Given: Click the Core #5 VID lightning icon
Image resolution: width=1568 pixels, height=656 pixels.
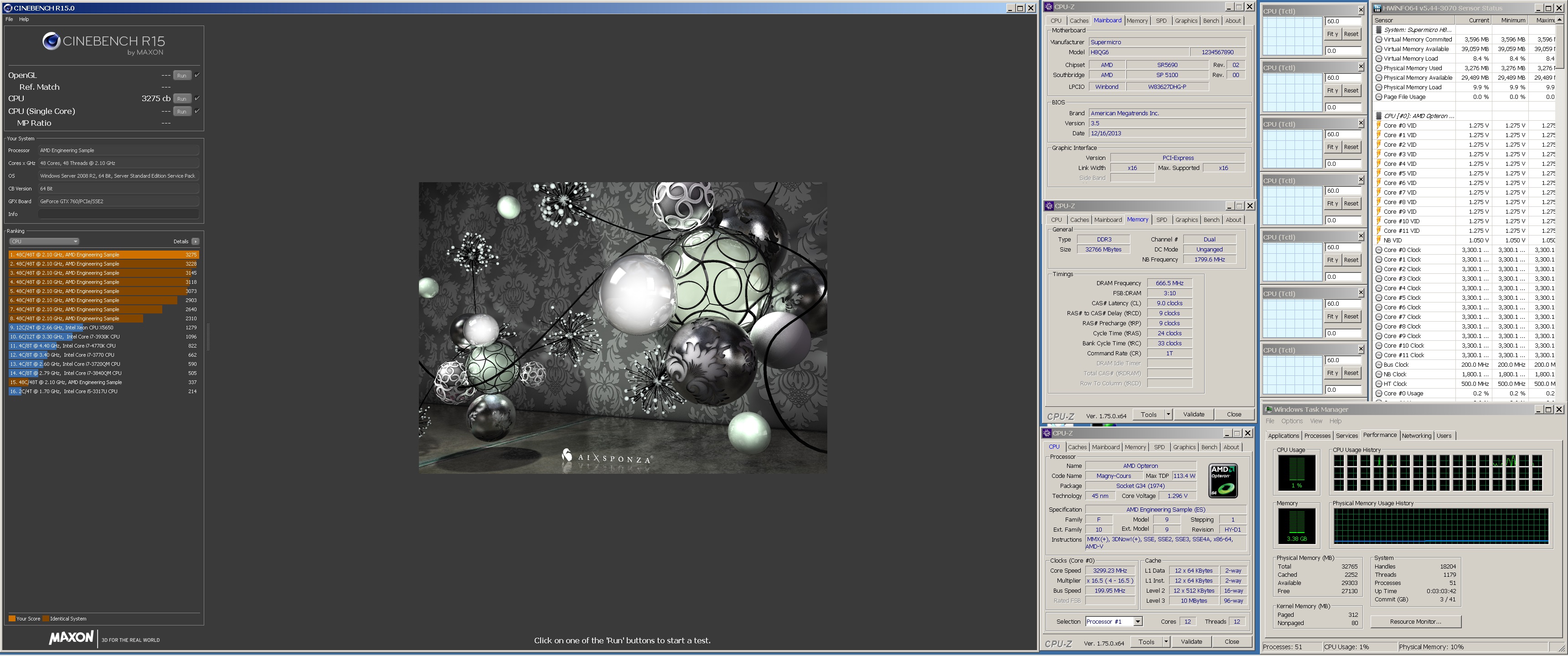Looking at the screenshot, I should (1379, 174).
